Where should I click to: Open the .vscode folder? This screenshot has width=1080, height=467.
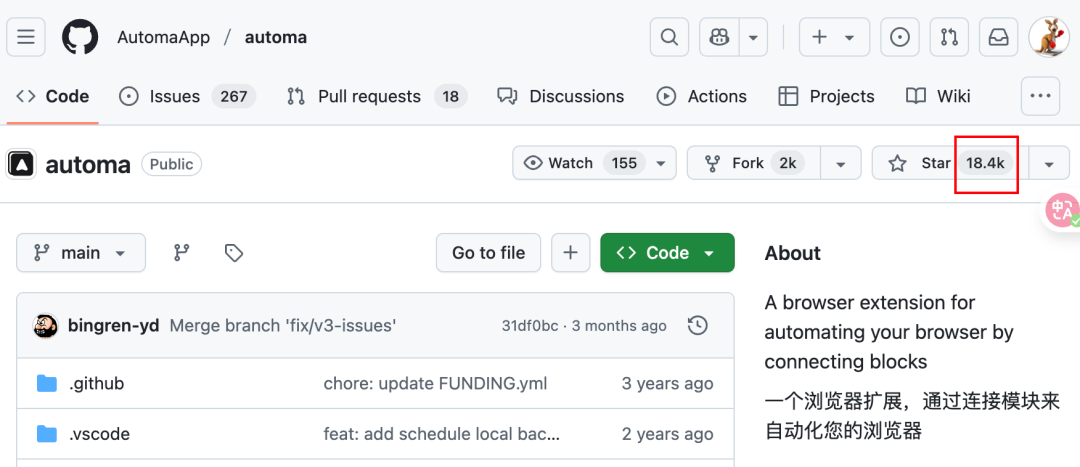point(99,434)
